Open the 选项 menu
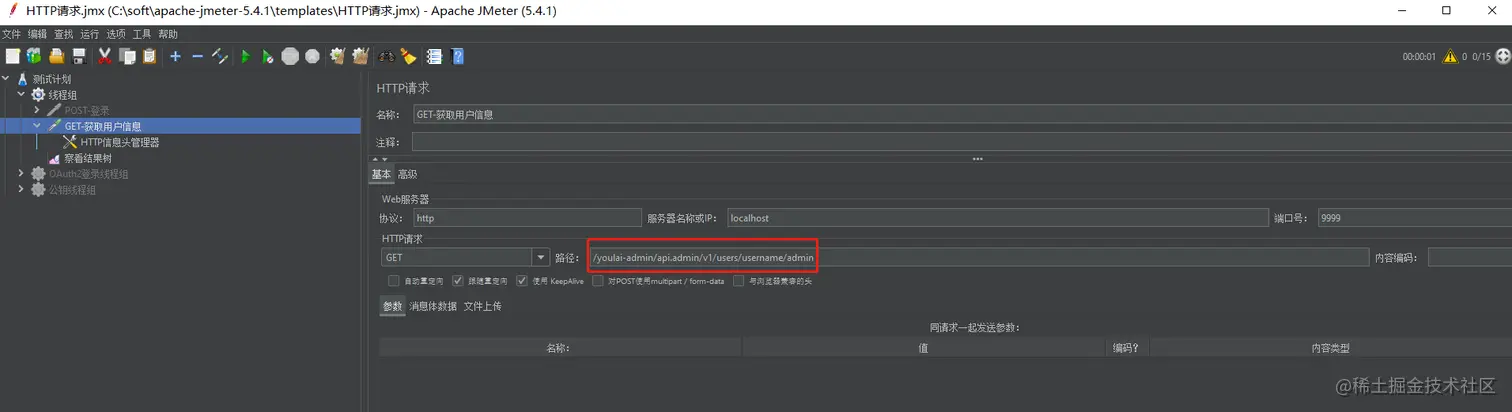Viewport: 1512px width, 412px height. pyautogui.click(x=116, y=34)
